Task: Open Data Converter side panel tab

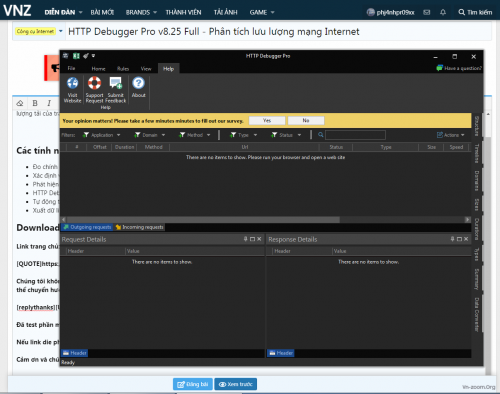Action: coord(477,314)
